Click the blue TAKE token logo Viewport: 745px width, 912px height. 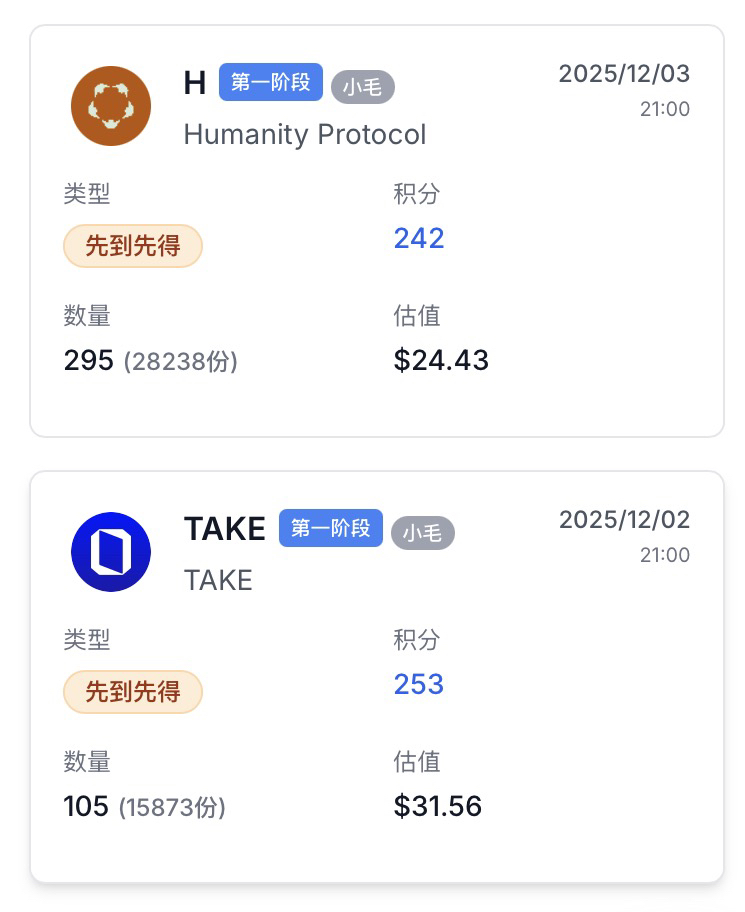coord(111,552)
